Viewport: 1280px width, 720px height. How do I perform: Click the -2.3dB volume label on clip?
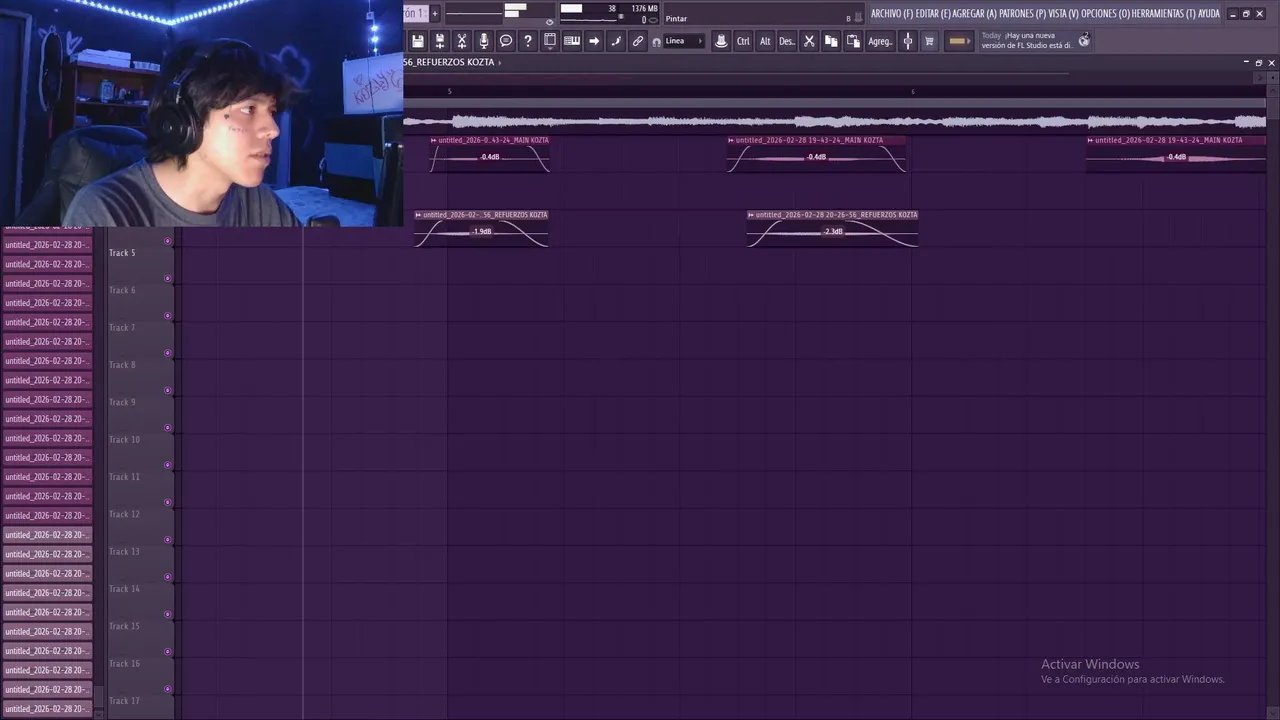pos(833,232)
